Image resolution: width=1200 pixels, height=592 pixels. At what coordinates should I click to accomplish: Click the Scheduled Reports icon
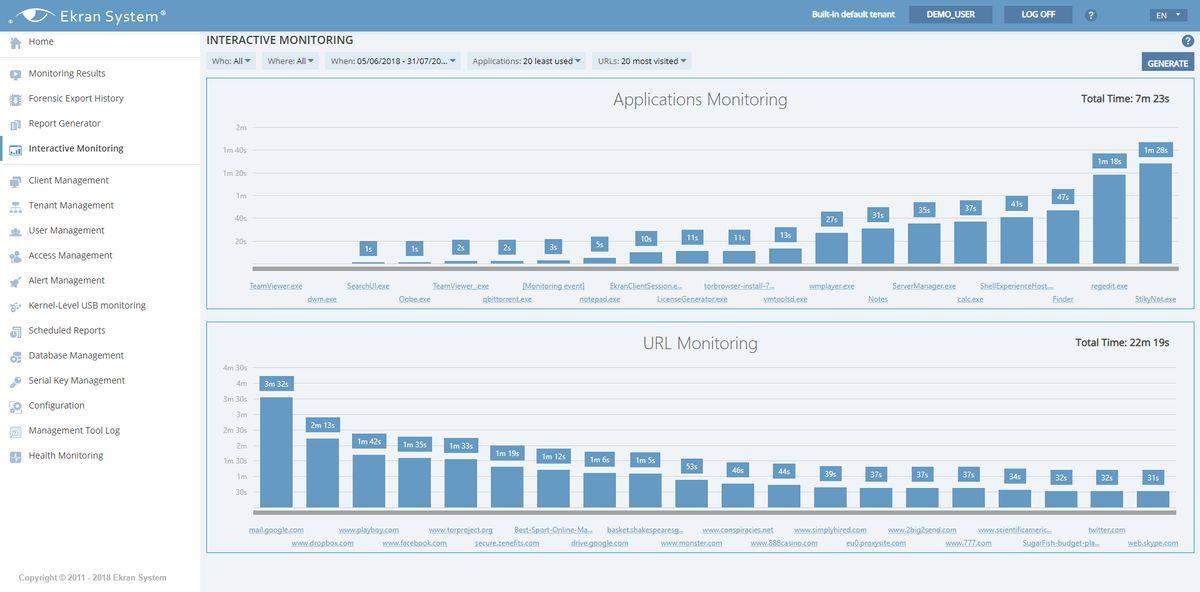[15, 331]
